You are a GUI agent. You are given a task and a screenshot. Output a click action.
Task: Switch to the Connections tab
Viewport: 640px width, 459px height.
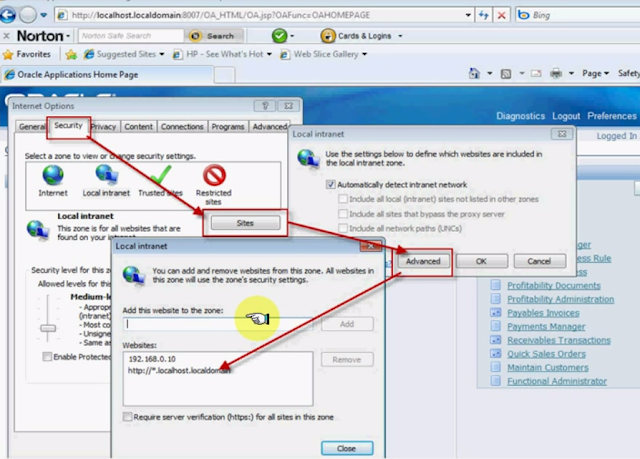coord(182,127)
